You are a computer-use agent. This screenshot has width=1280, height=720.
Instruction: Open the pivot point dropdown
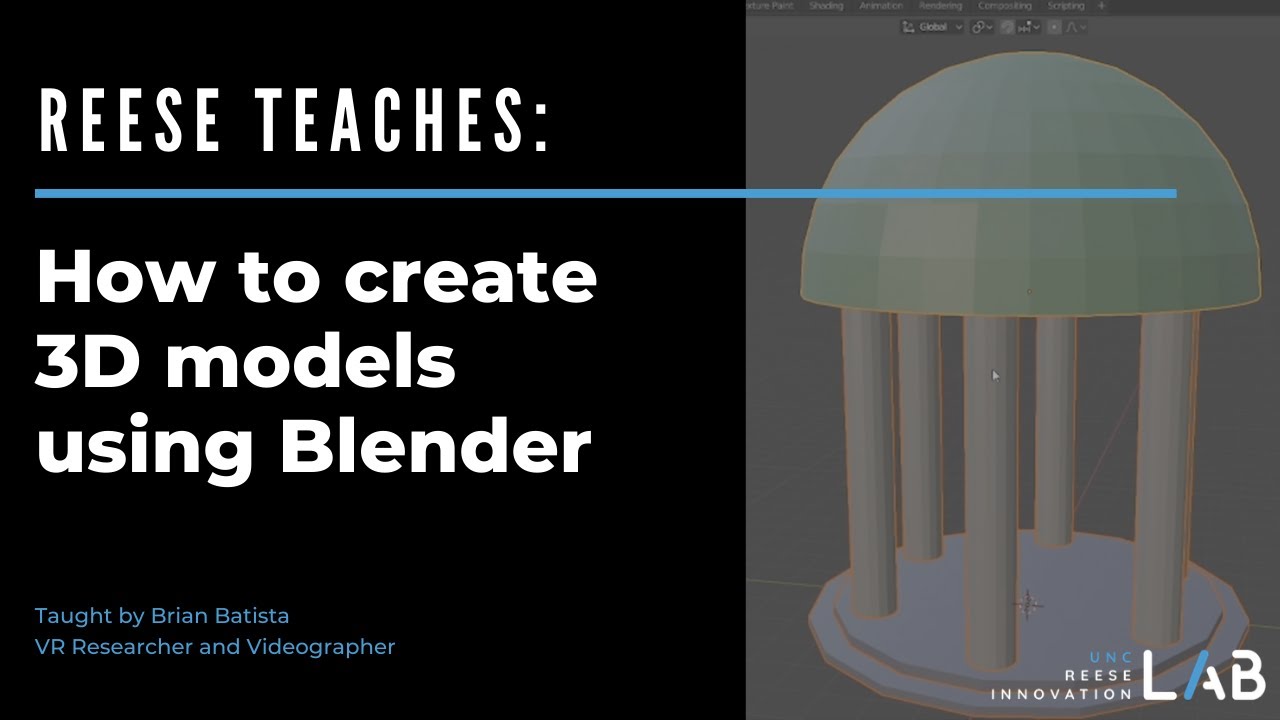click(x=982, y=27)
